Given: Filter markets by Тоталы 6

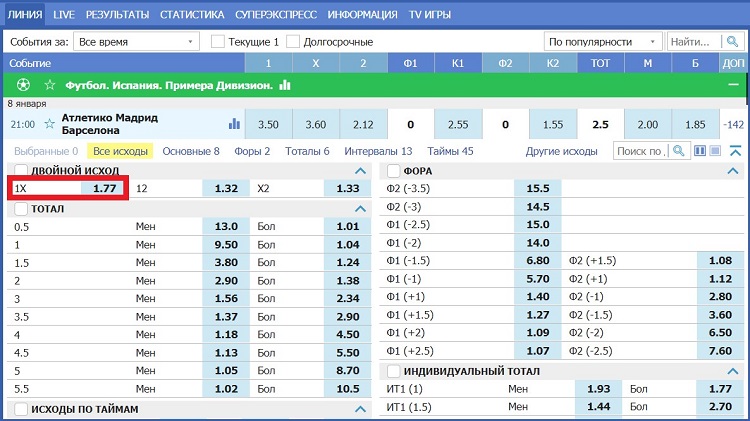Looking at the screenshot, I should [x=307, y=151].
